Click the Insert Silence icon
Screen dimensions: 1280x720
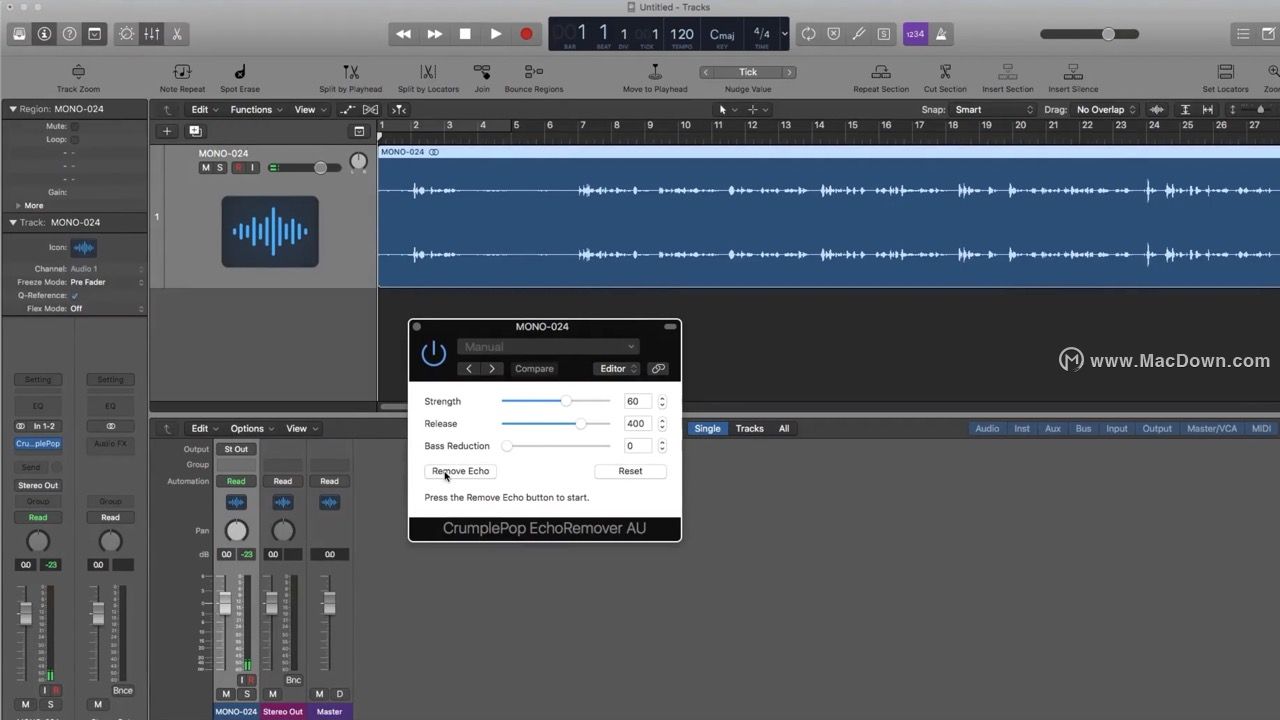pos(1073,72)
